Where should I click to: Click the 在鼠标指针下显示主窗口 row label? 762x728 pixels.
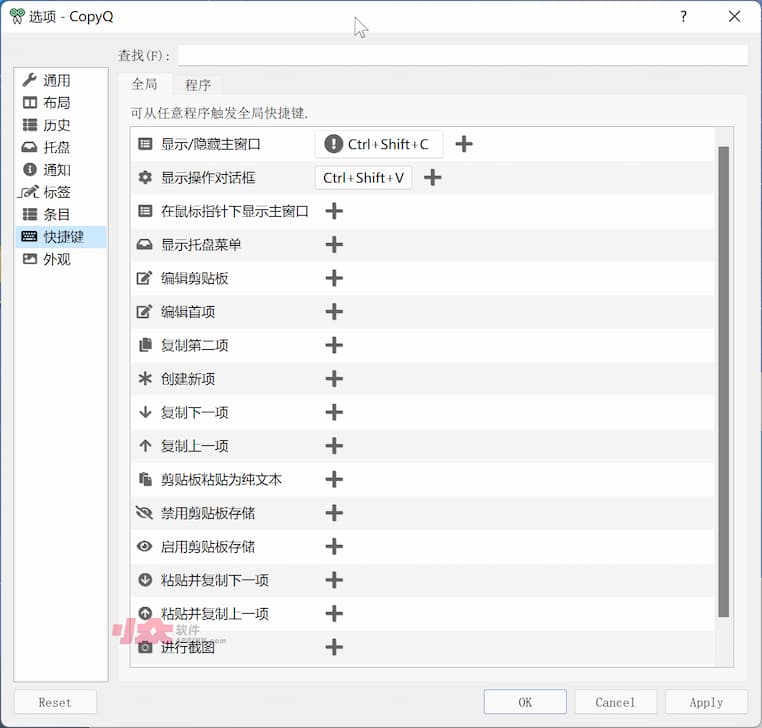pos(235,211)
